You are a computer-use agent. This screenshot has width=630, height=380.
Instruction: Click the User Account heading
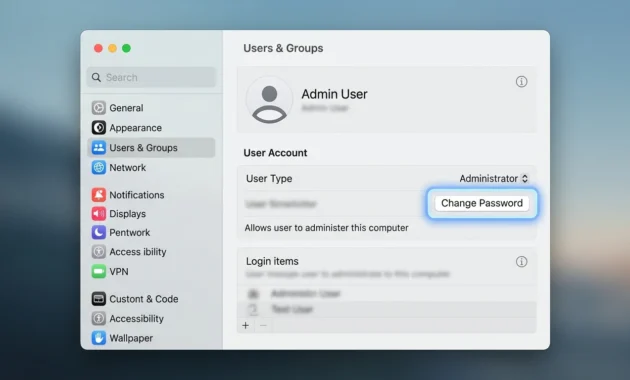(275, 153)
